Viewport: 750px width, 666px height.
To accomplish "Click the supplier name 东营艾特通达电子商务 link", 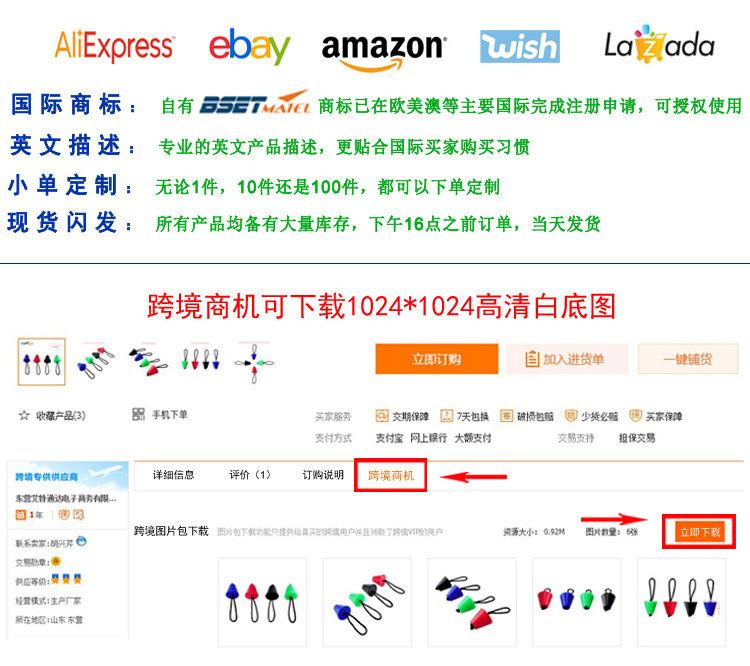I will 66,498.
